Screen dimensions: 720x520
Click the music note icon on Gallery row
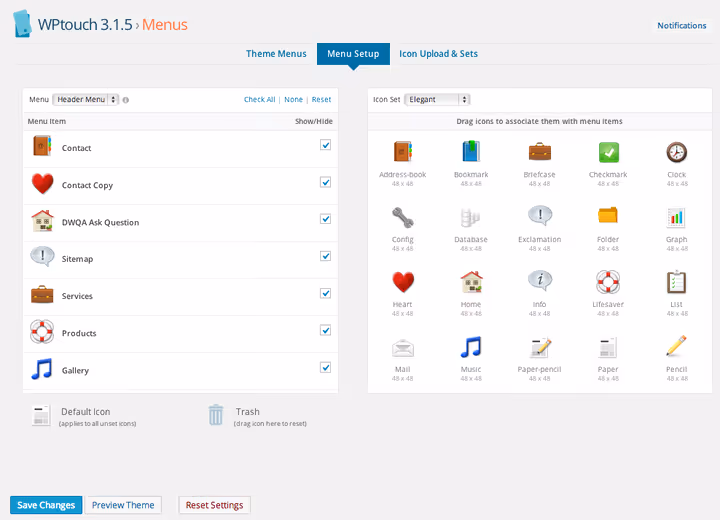tap(42, 369)
